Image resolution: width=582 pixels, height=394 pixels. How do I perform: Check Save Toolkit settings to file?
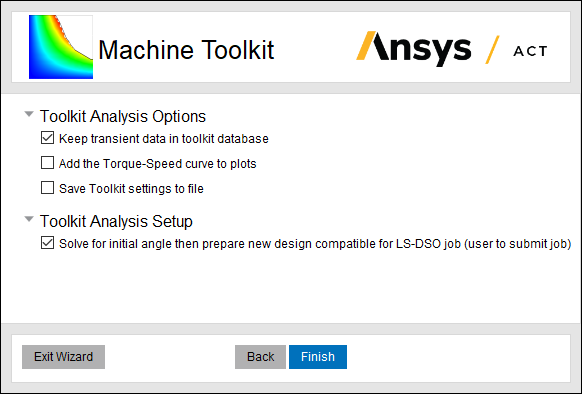point(47,188)
